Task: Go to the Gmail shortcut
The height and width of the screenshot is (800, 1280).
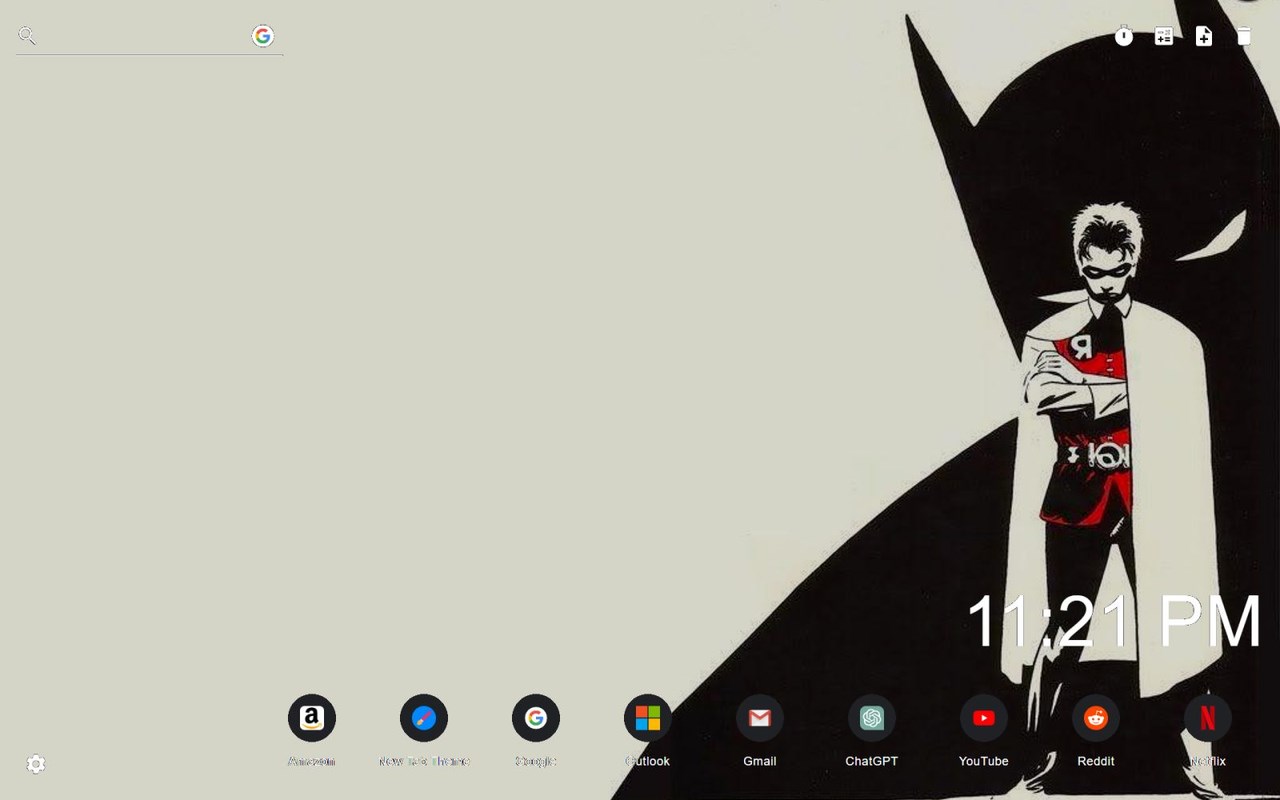Action: pyautogui.click(x=760, y=718)
